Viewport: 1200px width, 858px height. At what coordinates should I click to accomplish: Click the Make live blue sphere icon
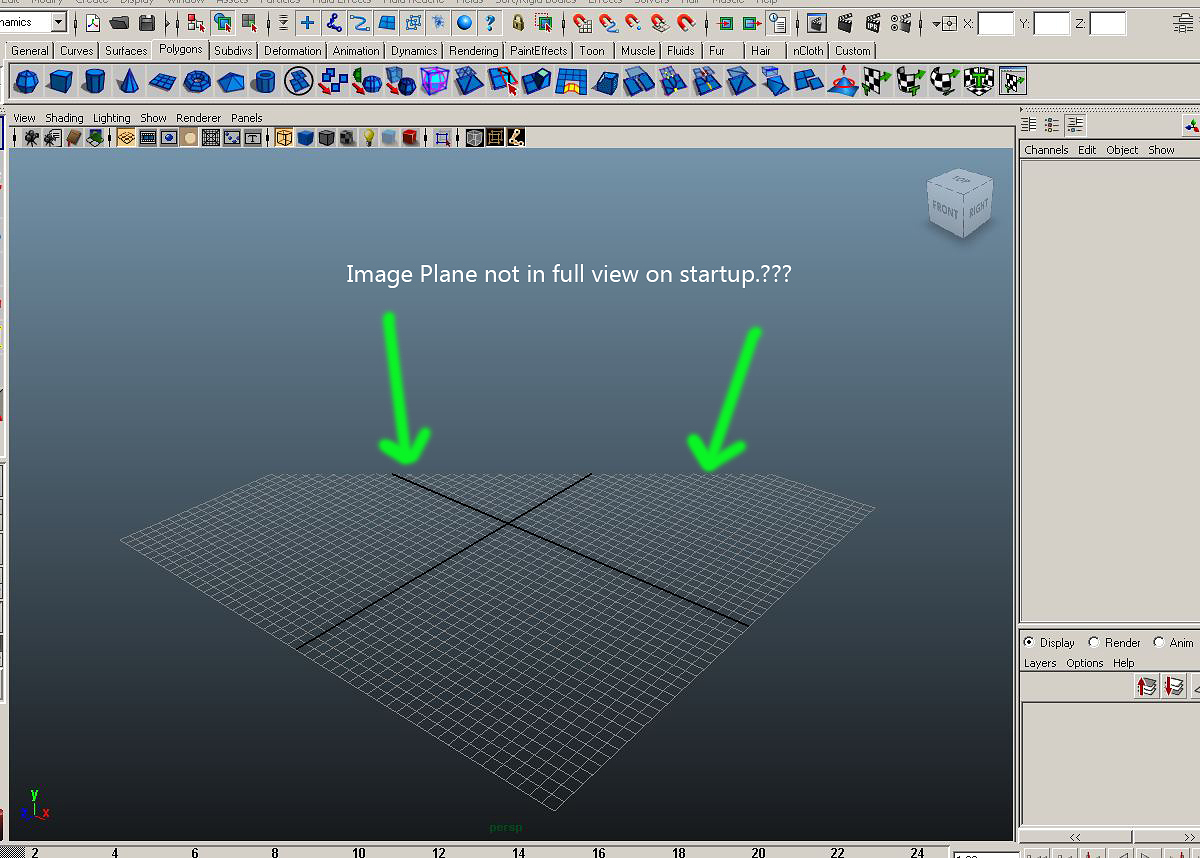pos(465,22)
